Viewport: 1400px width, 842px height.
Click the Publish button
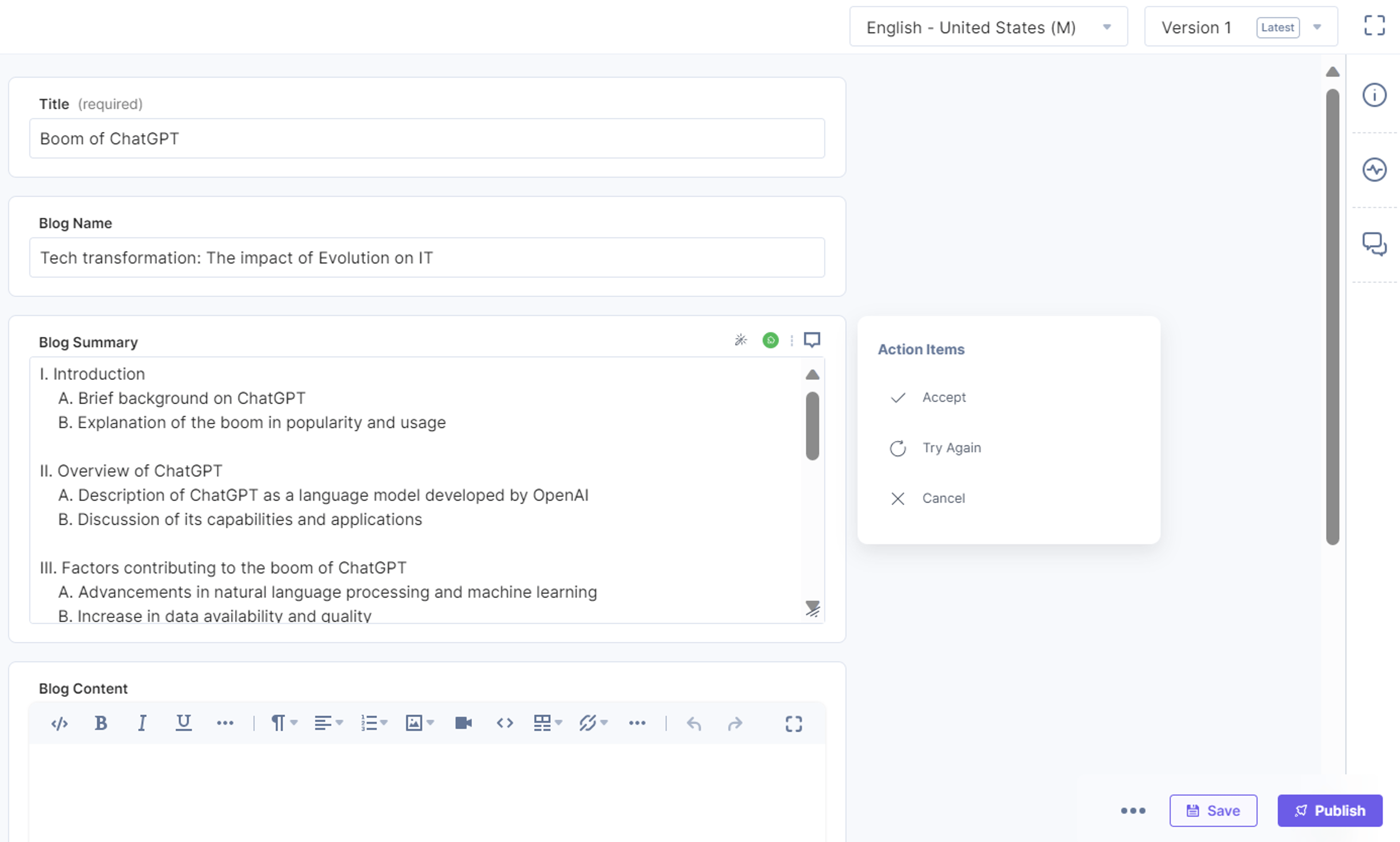click(1329, 810)
